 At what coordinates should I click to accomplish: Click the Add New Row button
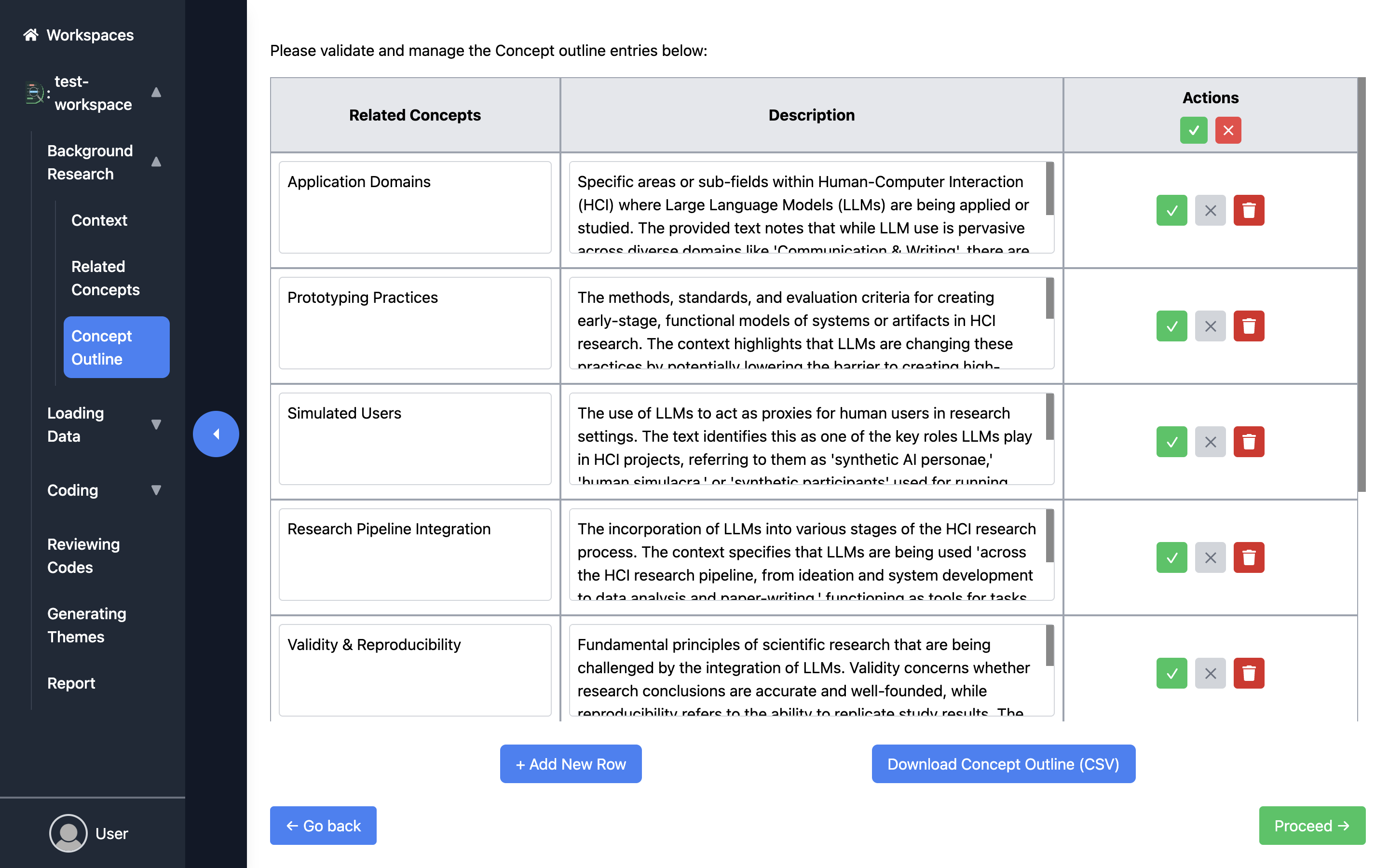point(571,763)
